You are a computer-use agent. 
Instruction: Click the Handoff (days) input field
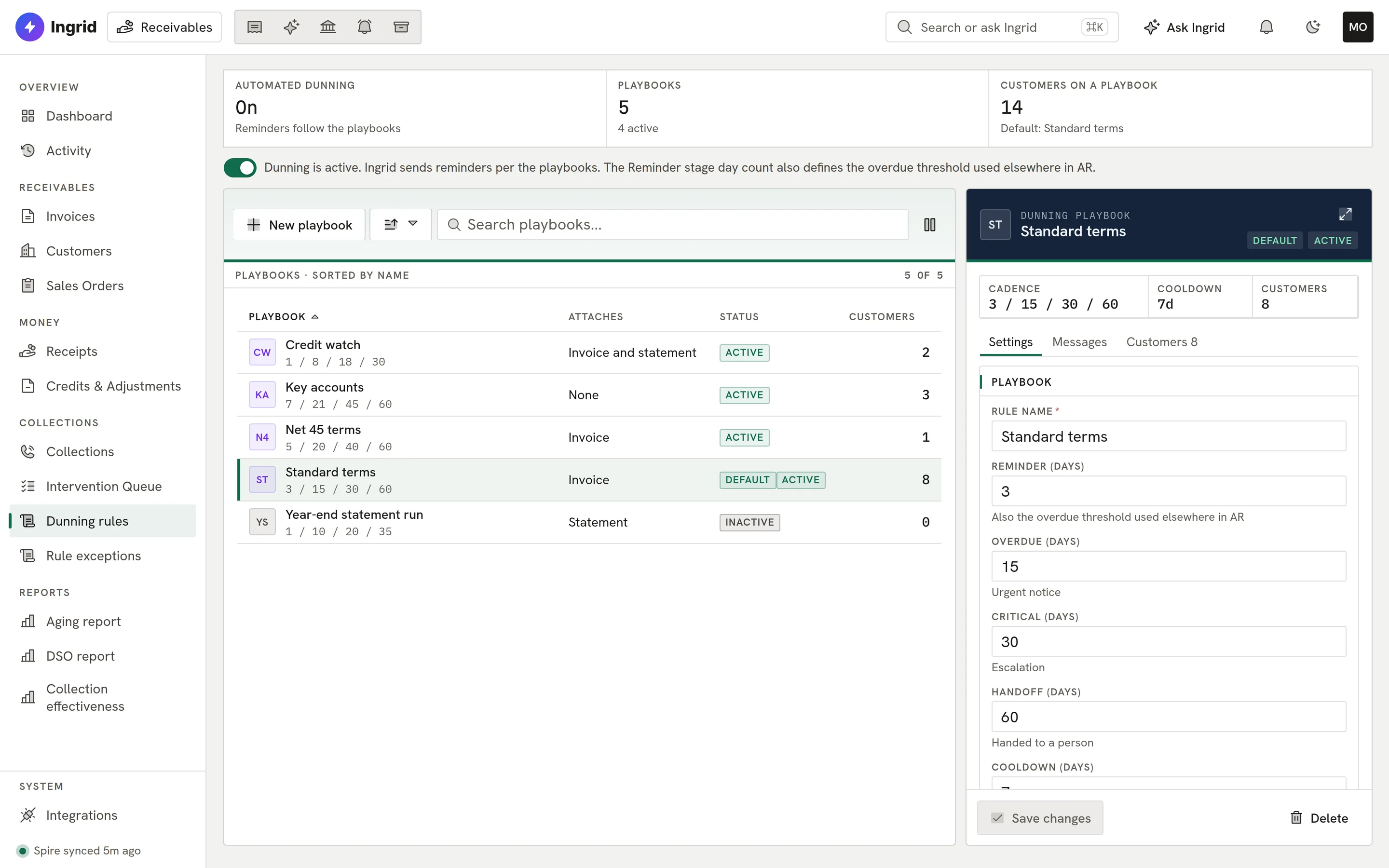click(x=1169, y=717)
